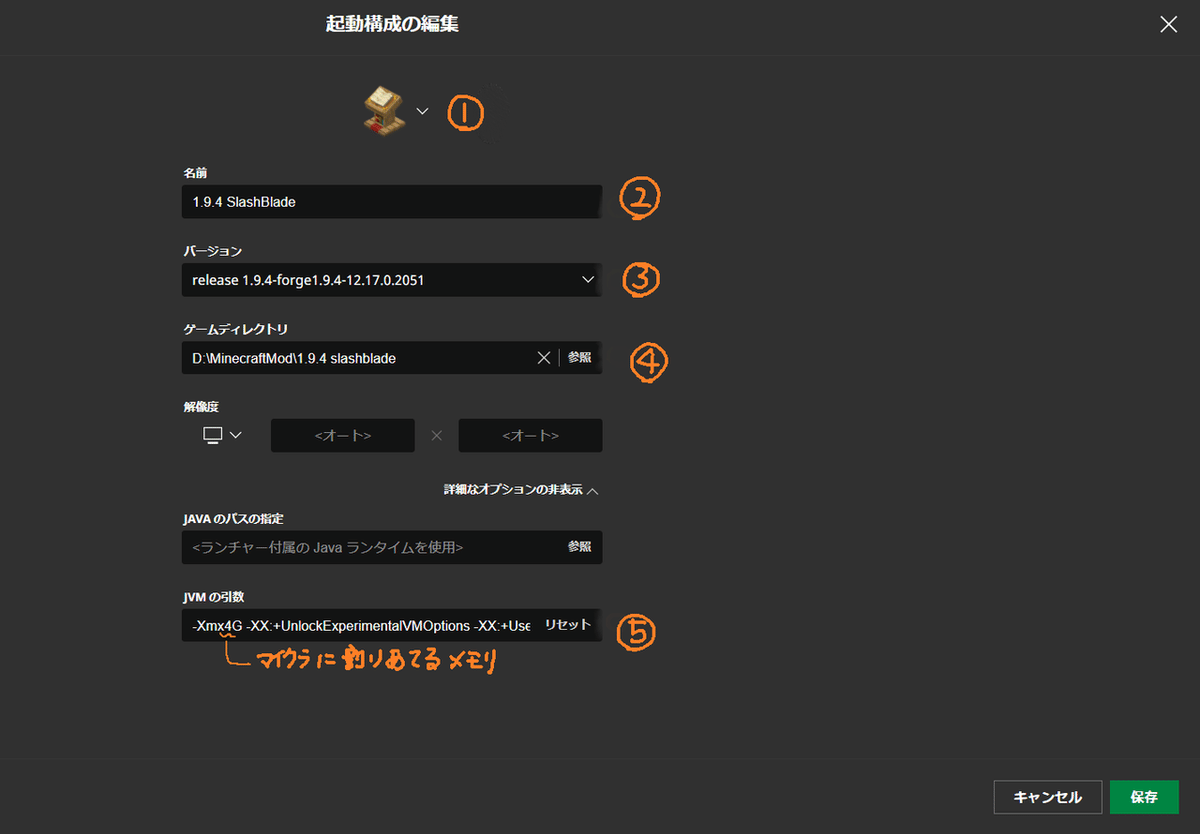Viewport: 1200px width, 834px height.
Task: Click the 名前 label
Action: click(195, 173)
